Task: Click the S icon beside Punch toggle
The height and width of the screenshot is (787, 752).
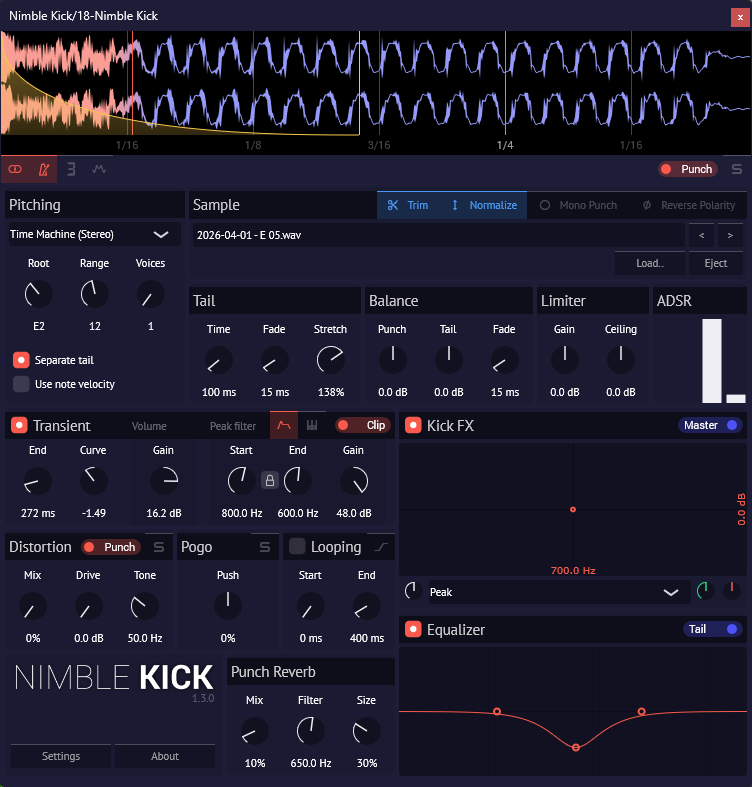Action: click(736, 169)
